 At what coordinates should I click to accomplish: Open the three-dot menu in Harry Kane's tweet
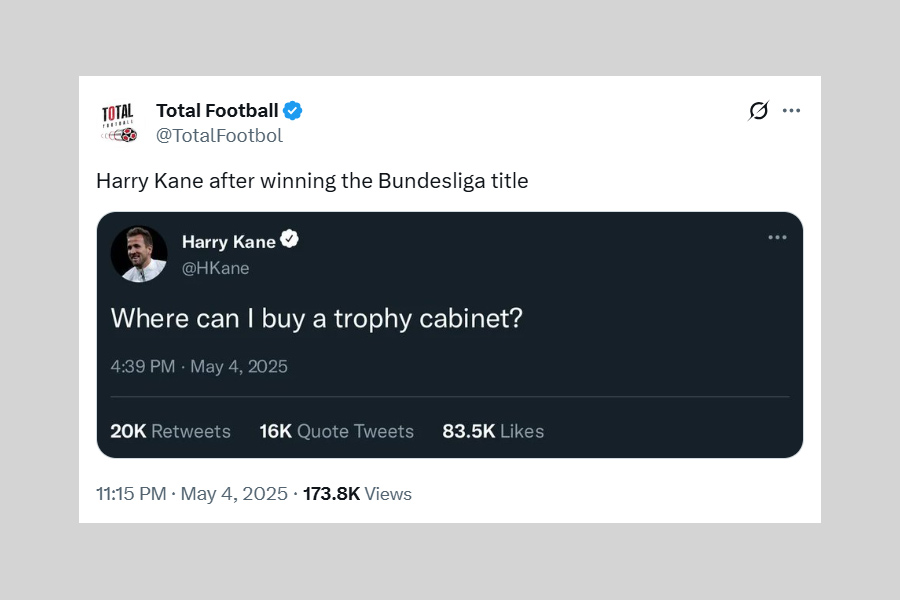click(777, 238)
